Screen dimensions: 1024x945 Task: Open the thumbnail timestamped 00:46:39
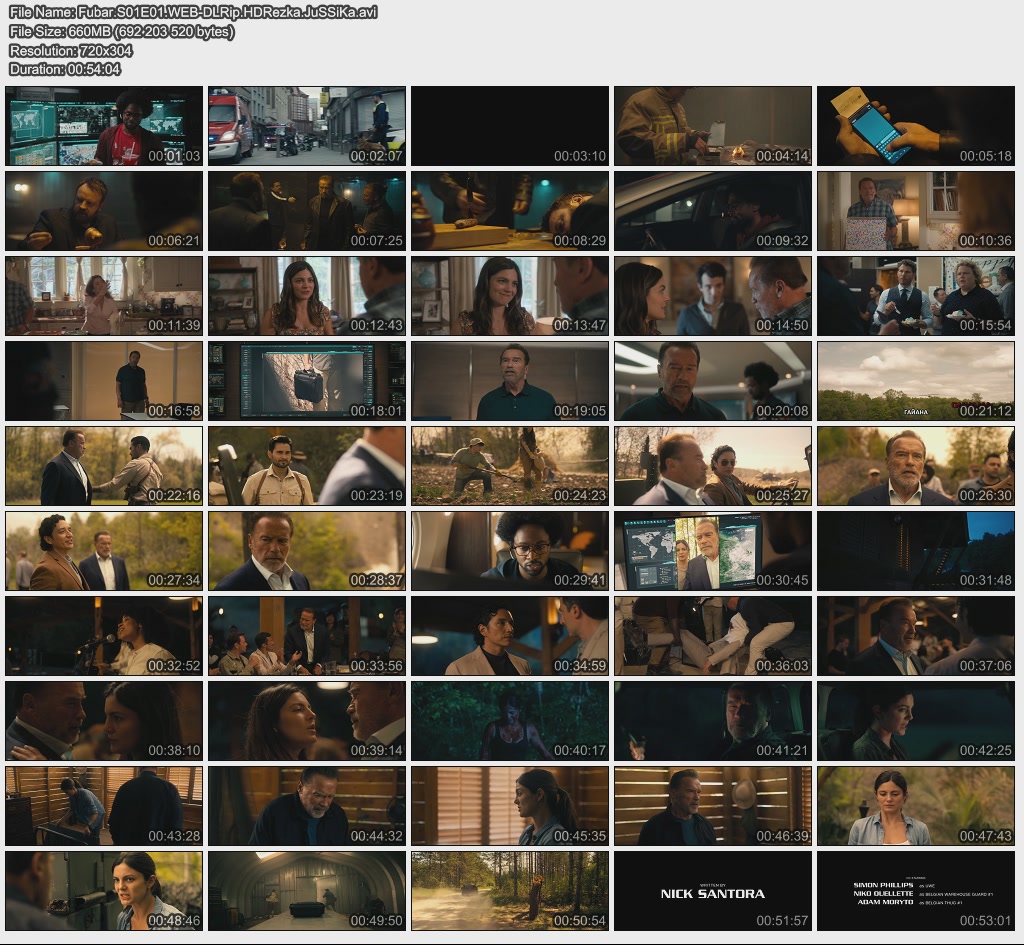pos(713,806)
